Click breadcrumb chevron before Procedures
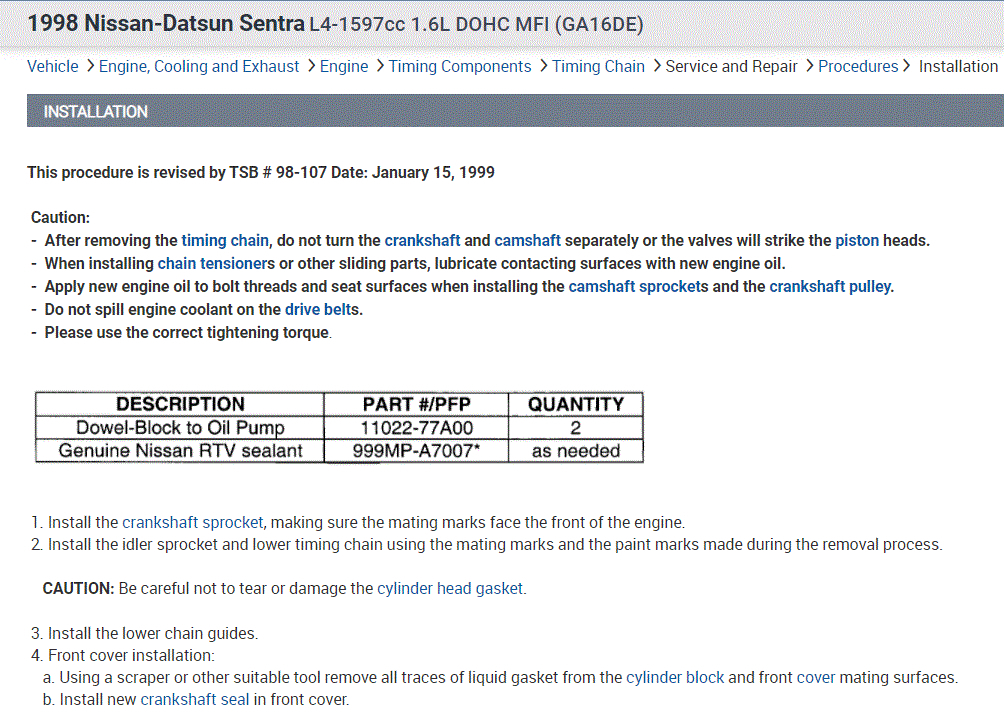The image size is (1004, 725). pyautogui.click(x=809, y=66)
